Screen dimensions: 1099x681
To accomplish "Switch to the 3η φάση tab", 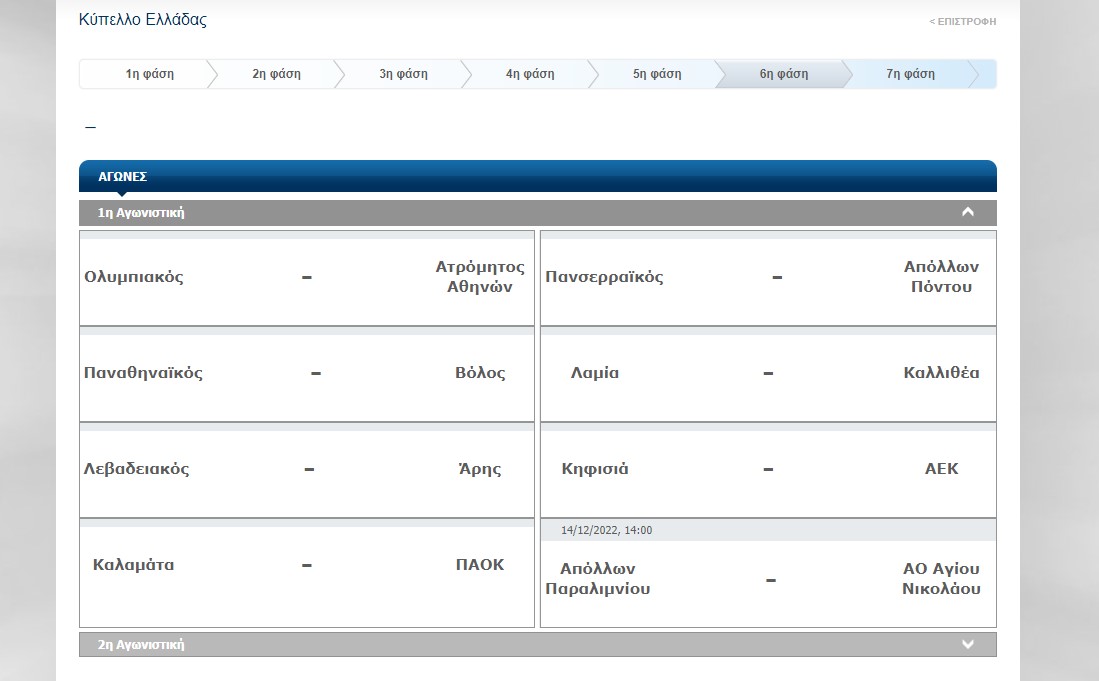I will pos(403,74).
